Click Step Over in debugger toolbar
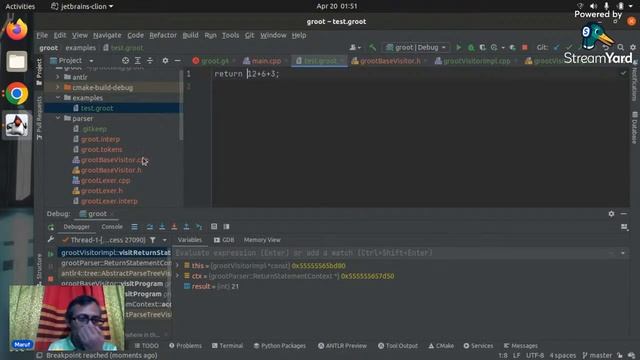 (150, 227)
